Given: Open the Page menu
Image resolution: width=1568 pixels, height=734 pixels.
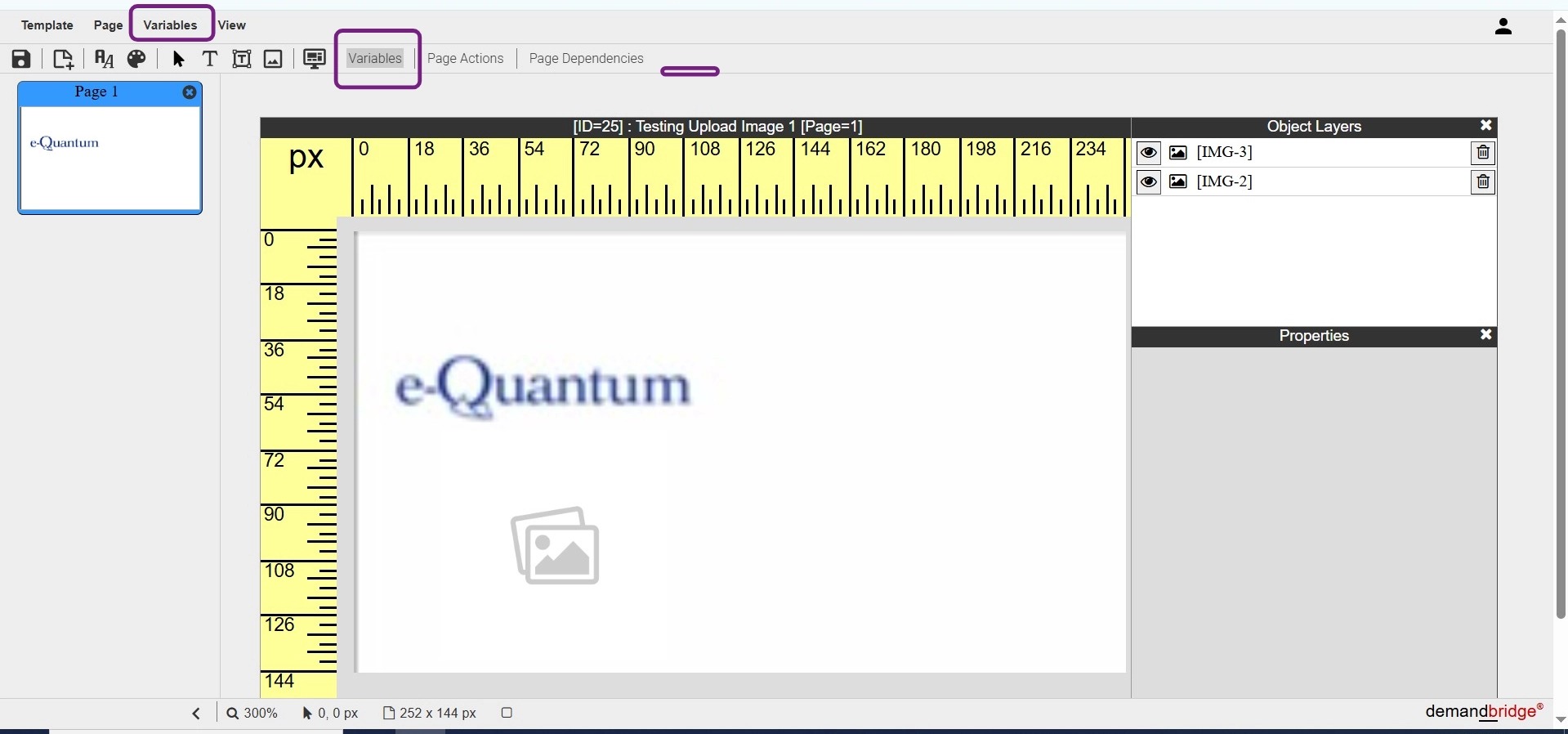Looking at the screenshot, I should [x=108, y=25].
